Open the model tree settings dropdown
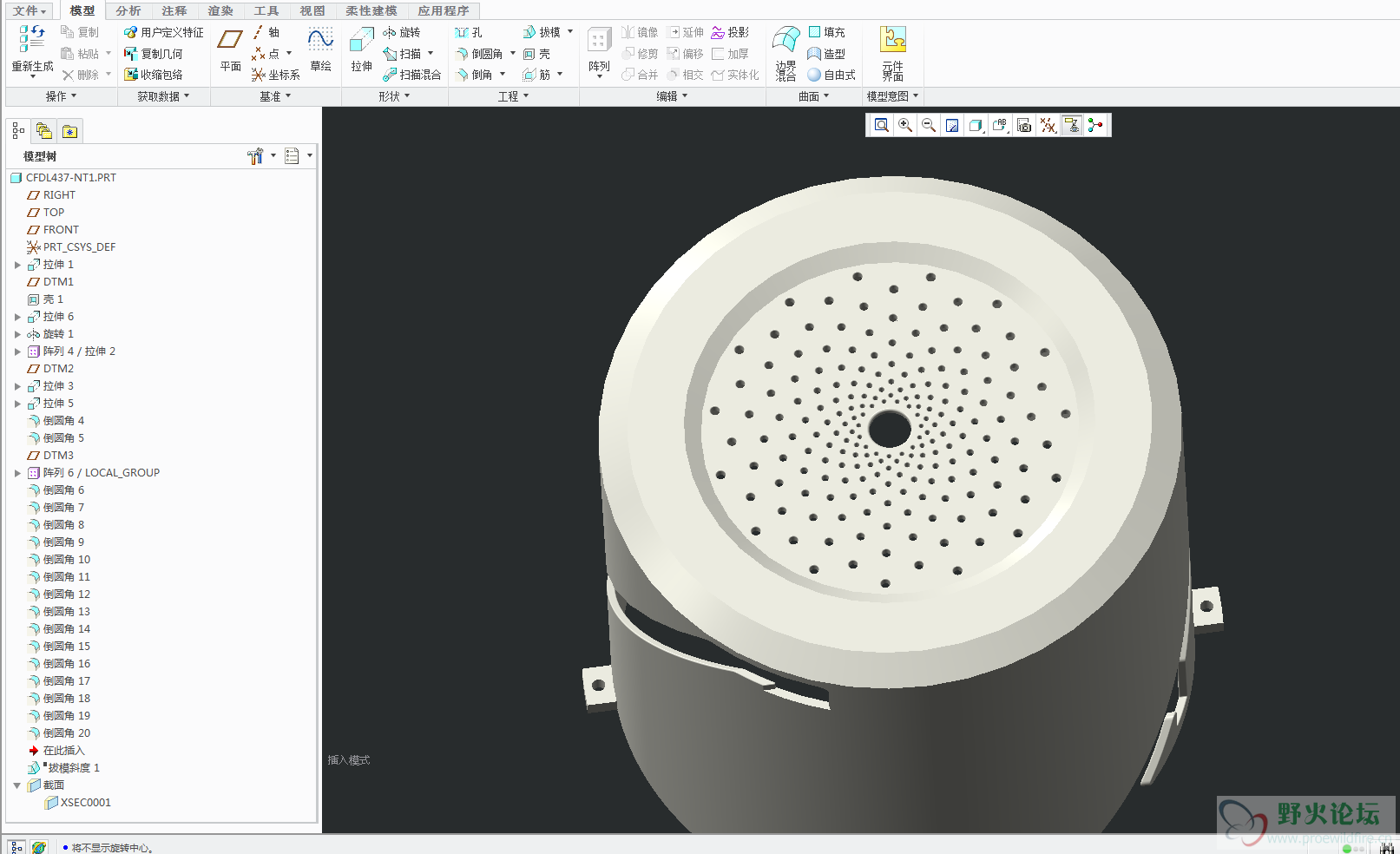Screen dimensions: 1400x854 pyautogui.click(x=260, y=156)
